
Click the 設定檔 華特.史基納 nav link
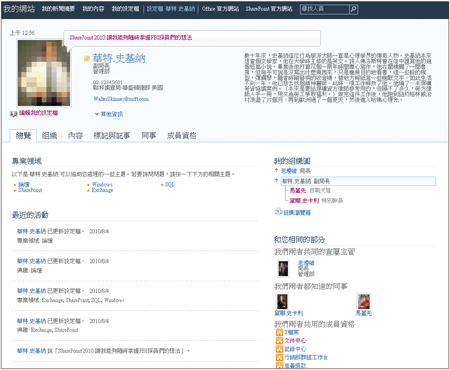[x=171, y=9]
